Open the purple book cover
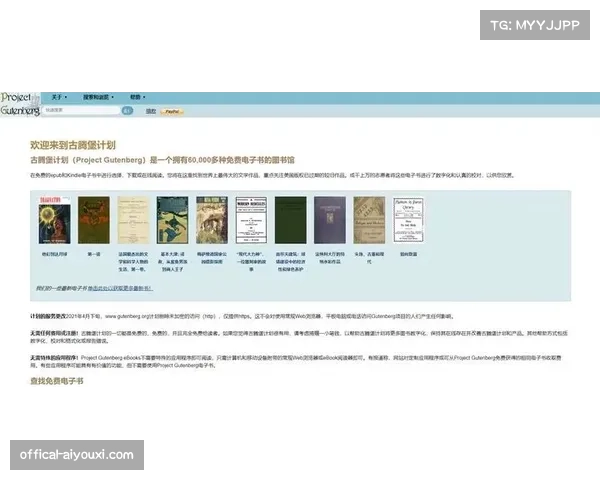Screen dimensions: 600x480 [x=330, y=220]
